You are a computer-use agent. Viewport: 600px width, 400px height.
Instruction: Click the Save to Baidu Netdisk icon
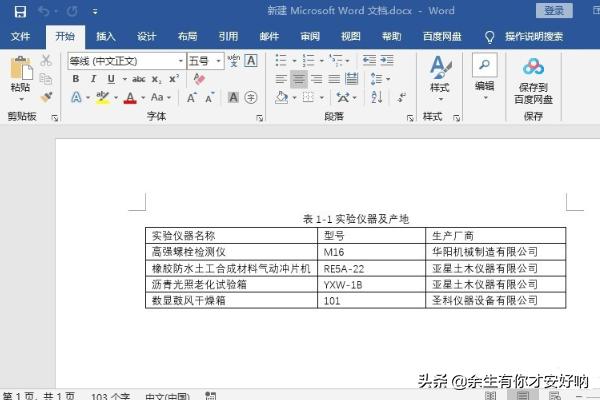(533, 67)
